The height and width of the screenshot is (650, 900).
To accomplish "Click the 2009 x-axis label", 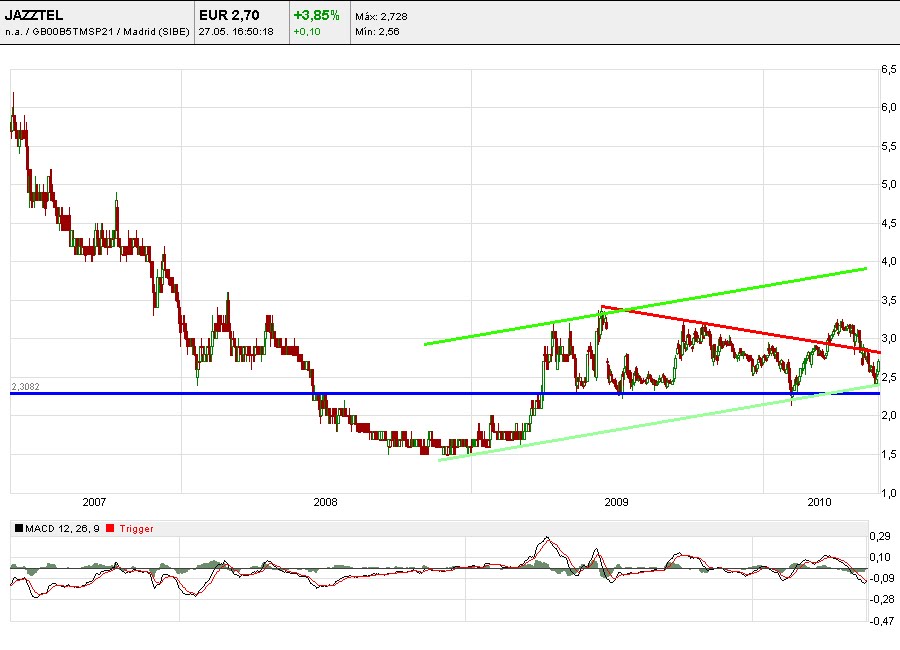I will [616, 502].
